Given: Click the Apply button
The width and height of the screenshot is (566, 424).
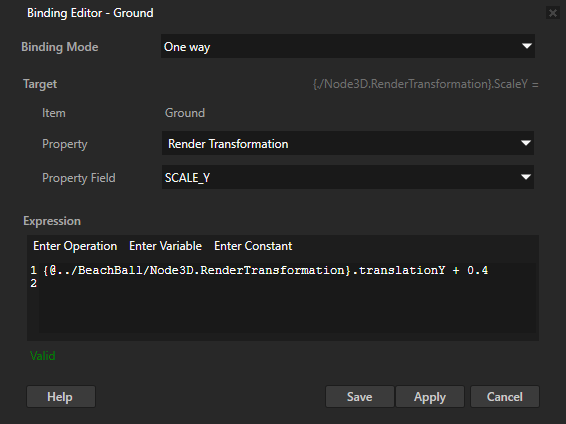Looking at the screenshot, I should tap(430, 397).
